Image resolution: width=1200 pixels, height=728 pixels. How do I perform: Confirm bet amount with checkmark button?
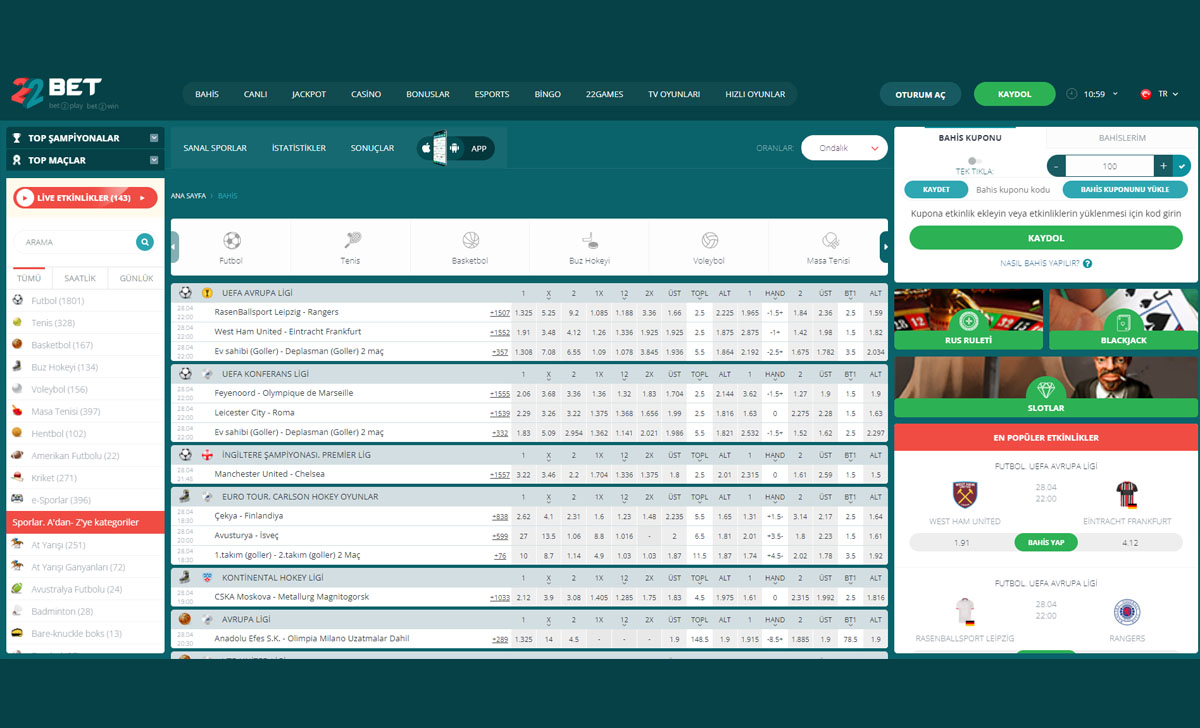coord(1182,166)
